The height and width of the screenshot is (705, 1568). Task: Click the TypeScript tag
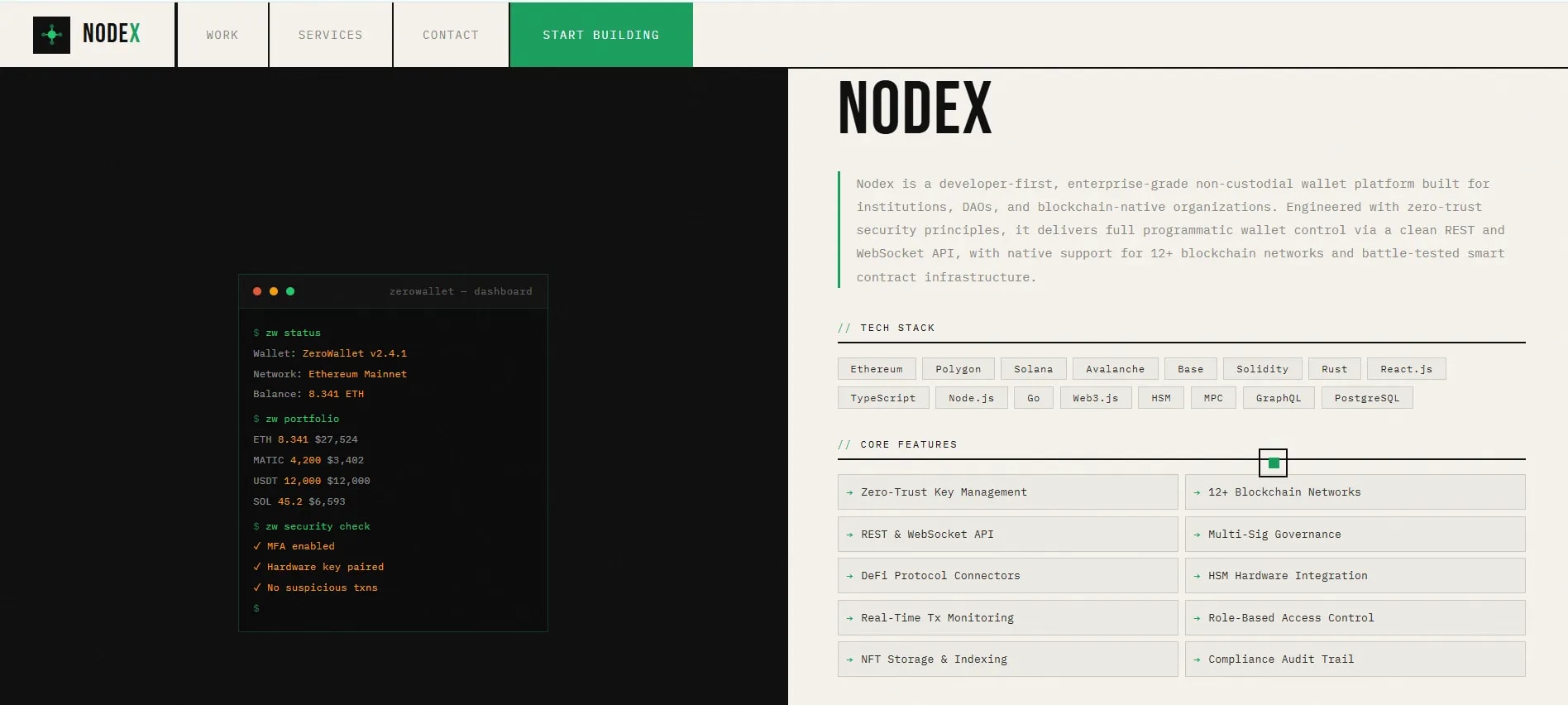(883, 398)
